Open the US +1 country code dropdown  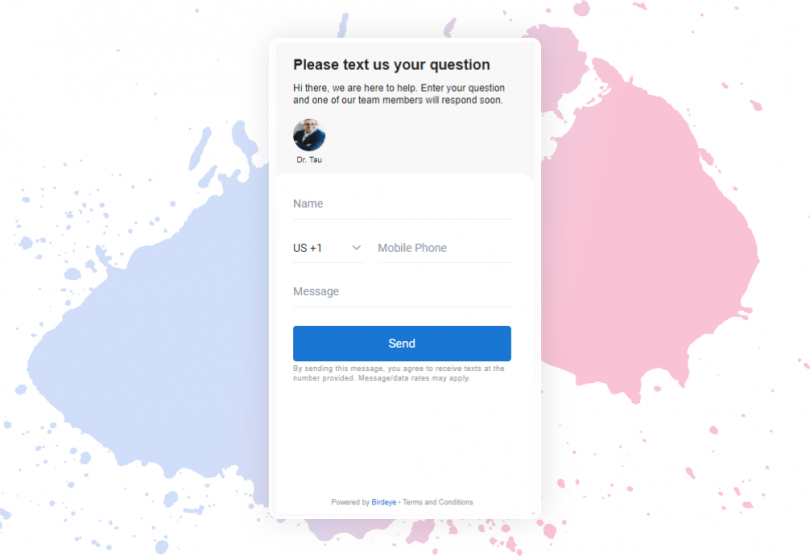[x=328, y=248]
